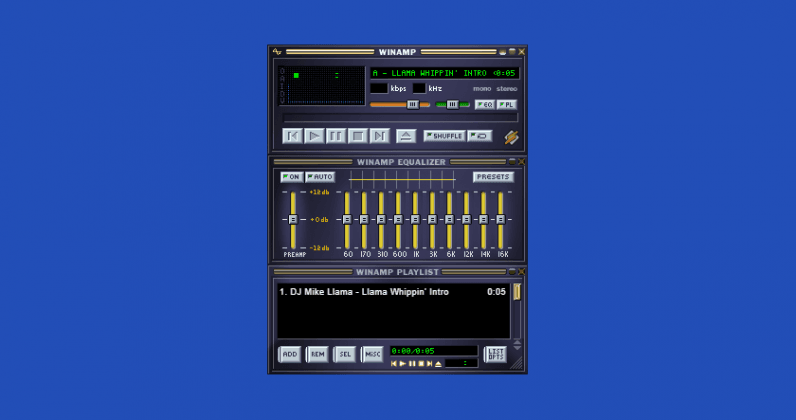Click the -12 db equalizer label
Image resolution: width=796 pixels, height=420 pixels.
(x=319, y=248)
